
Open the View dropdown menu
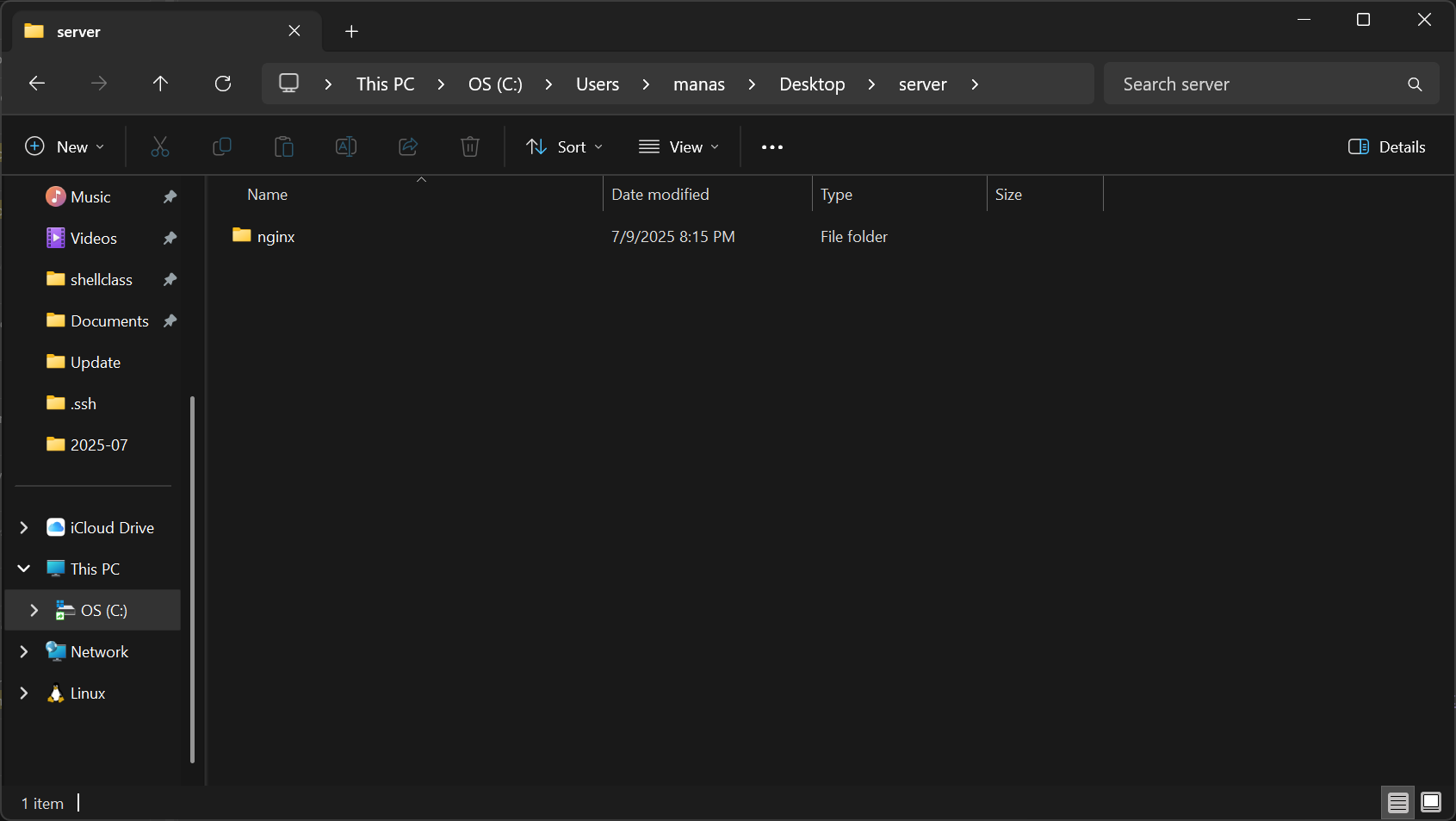point(679,146)
